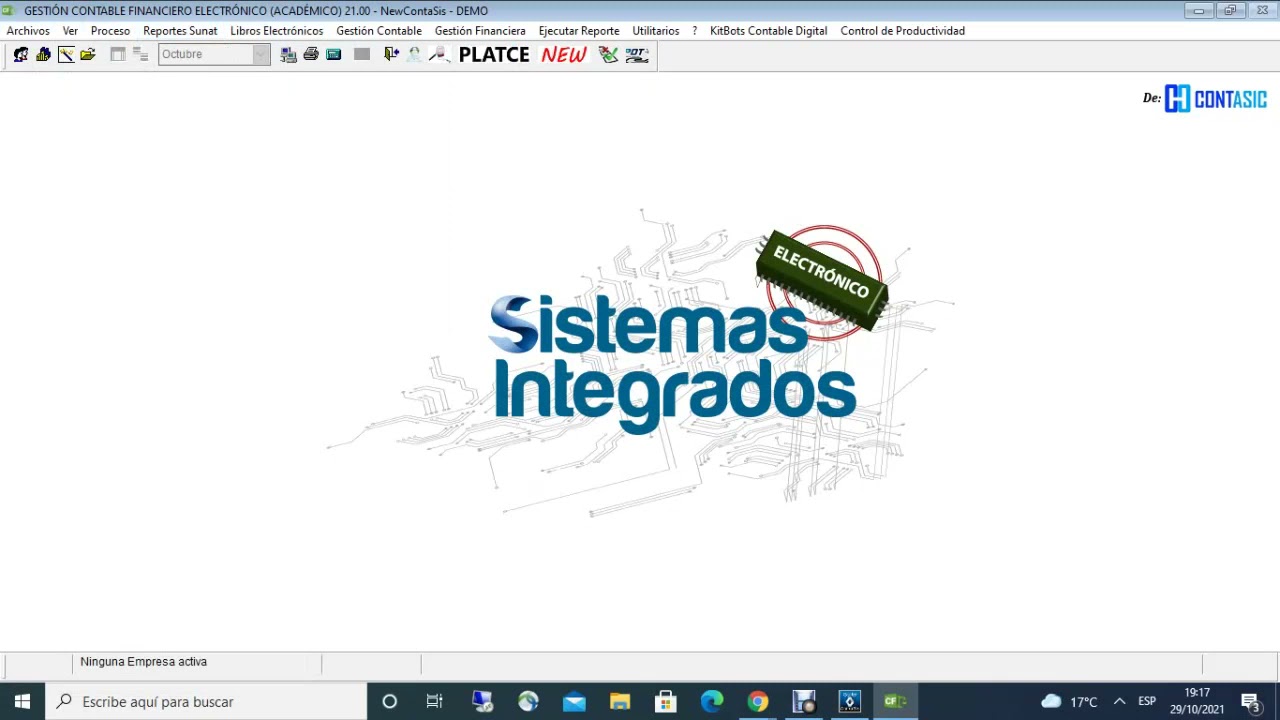Open the Control de Productividad menu
The height and width of the screenshot is (720, 1280).
[x=903, y=31]
